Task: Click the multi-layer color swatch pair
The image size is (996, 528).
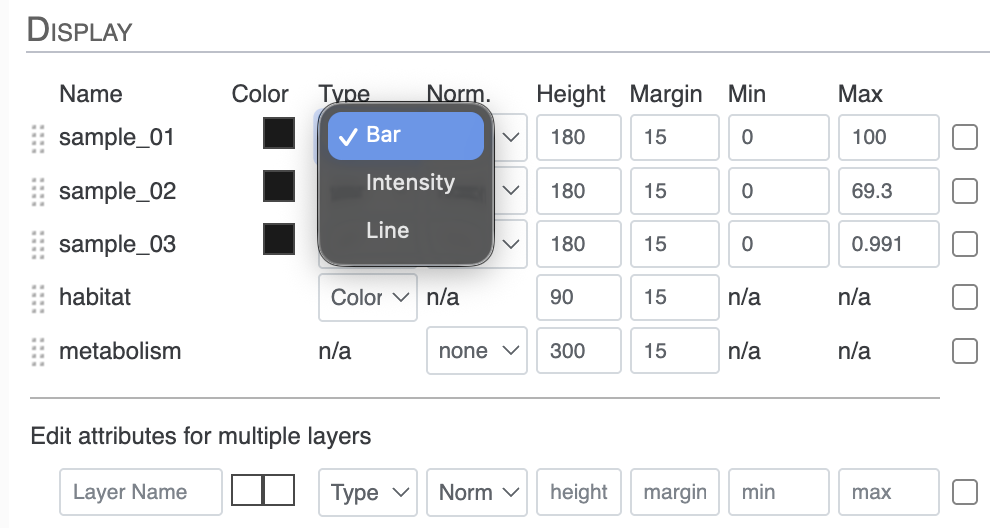Action: [x=263, y=490]
